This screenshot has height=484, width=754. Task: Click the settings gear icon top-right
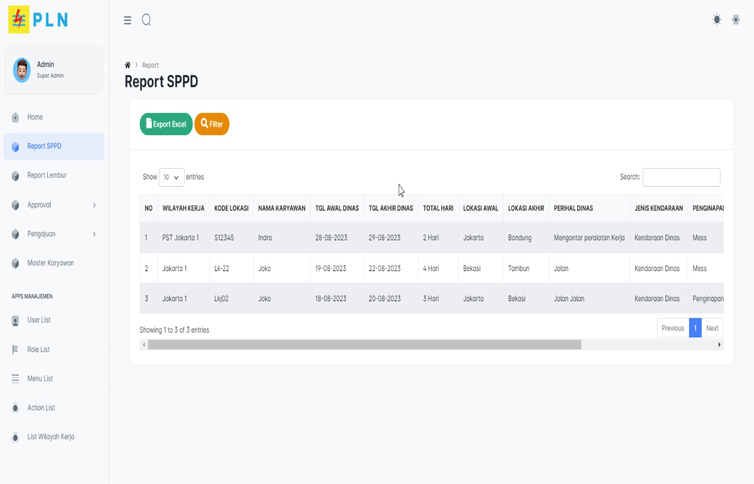736,20
